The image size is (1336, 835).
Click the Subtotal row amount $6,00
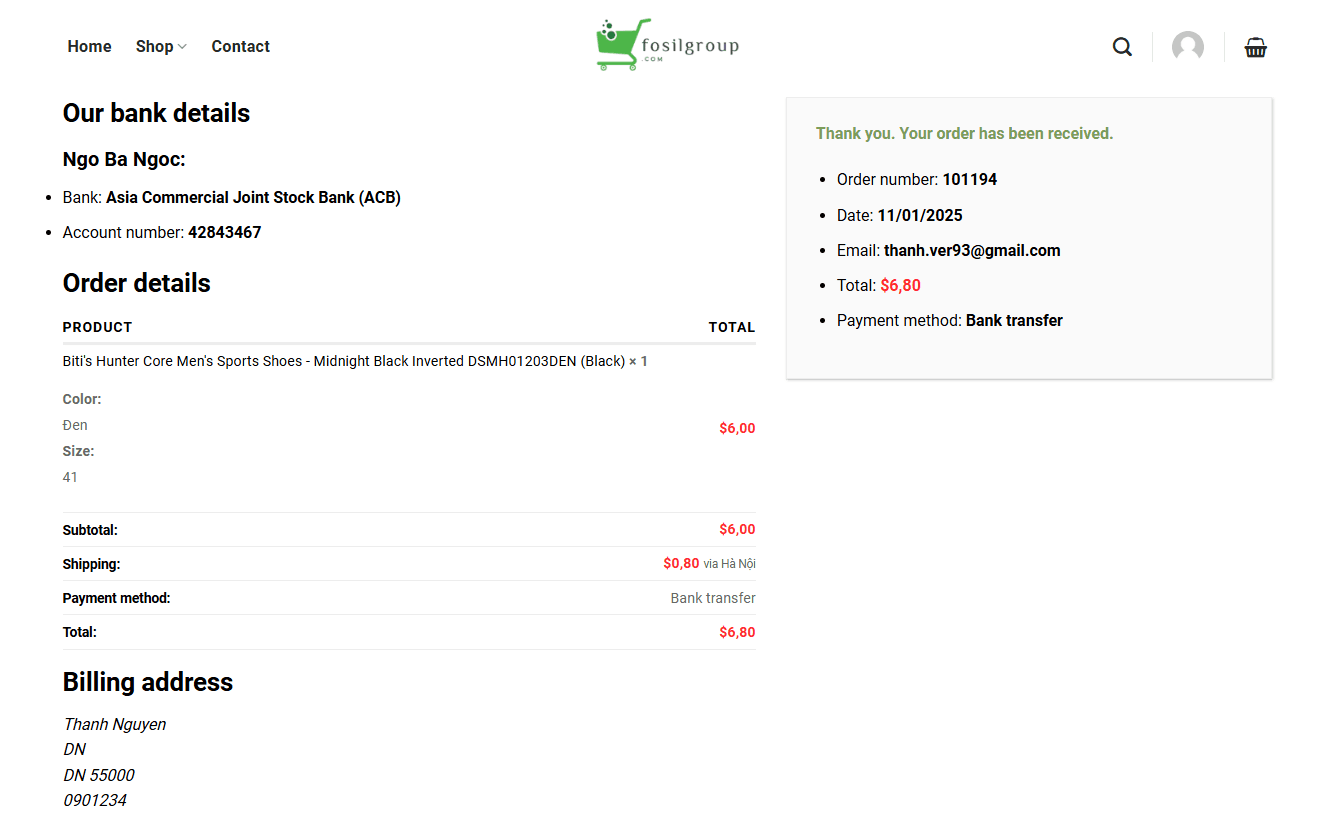(x=737, y=530)
